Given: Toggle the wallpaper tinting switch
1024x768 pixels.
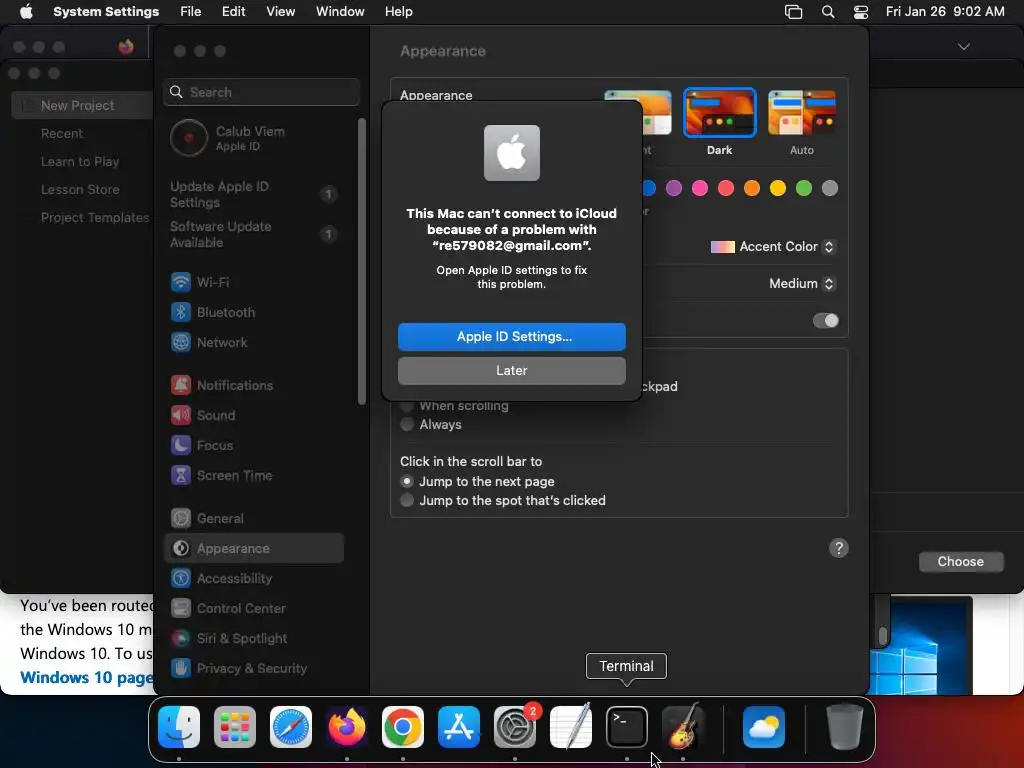Looking at the screenshot, I should click(x=825, y=321).
